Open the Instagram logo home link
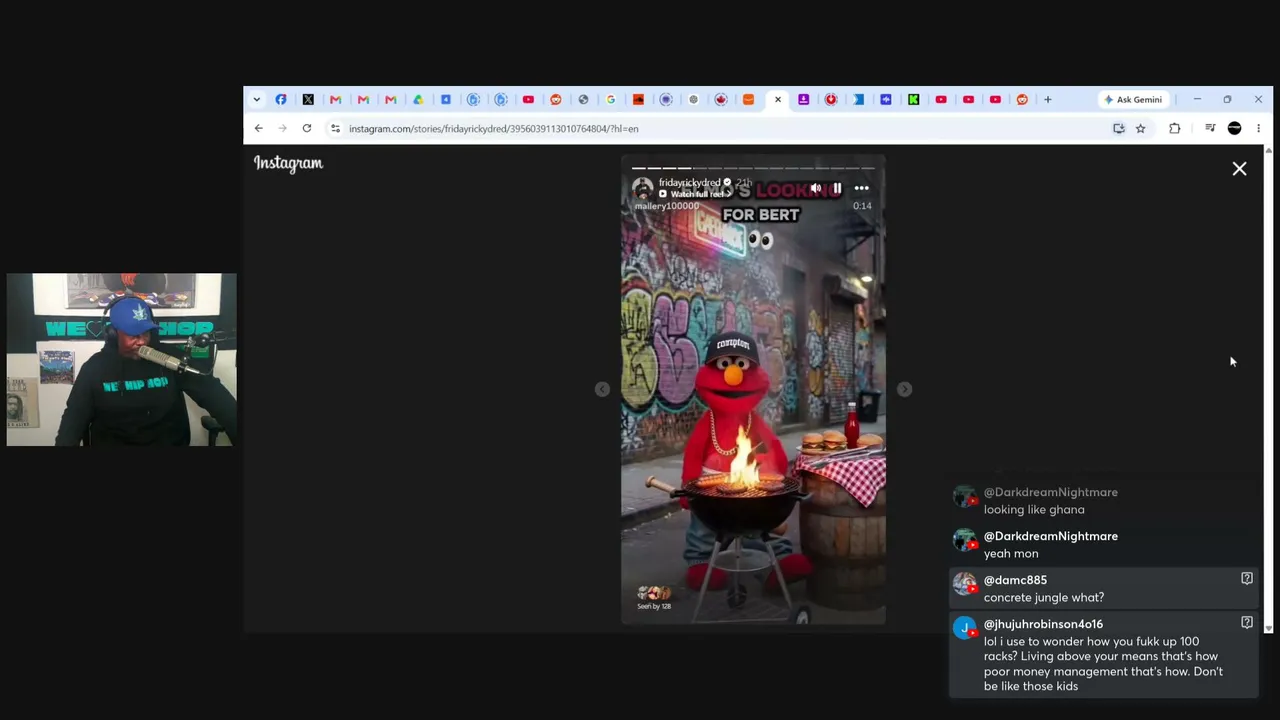1280x720 pixels. 288,163
